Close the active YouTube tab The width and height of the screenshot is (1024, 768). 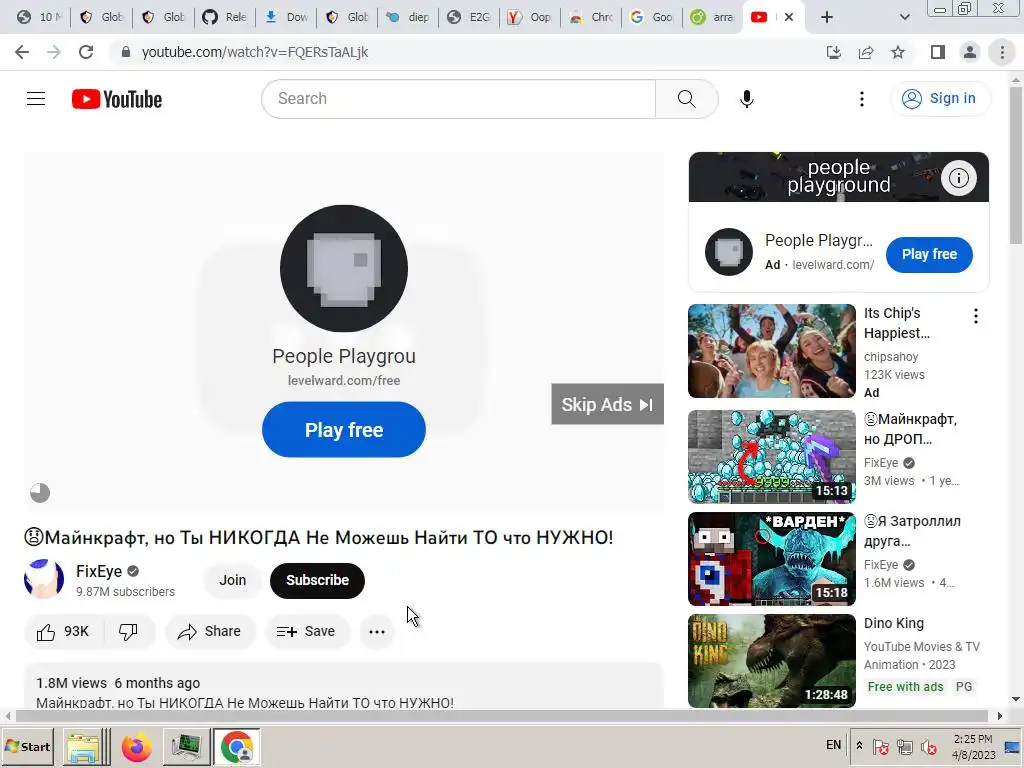[x=789, y=17]
